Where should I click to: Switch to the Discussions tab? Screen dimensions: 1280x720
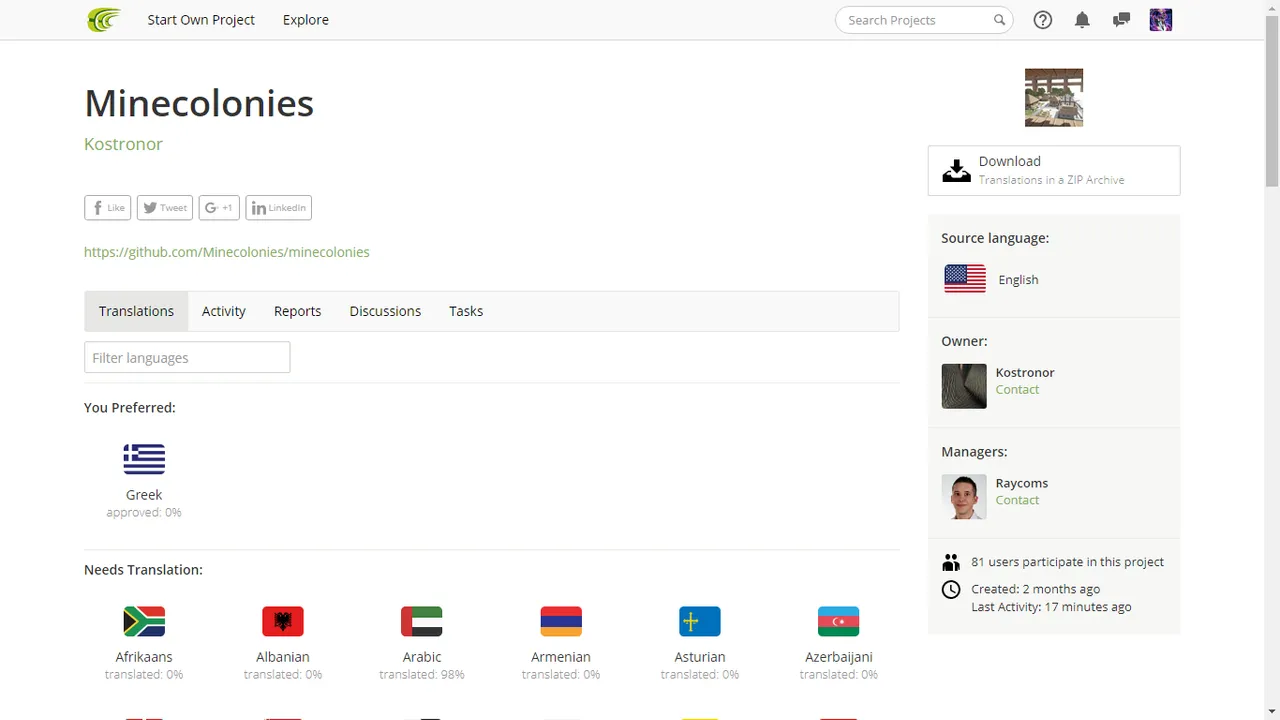click(x=385, y=311)
